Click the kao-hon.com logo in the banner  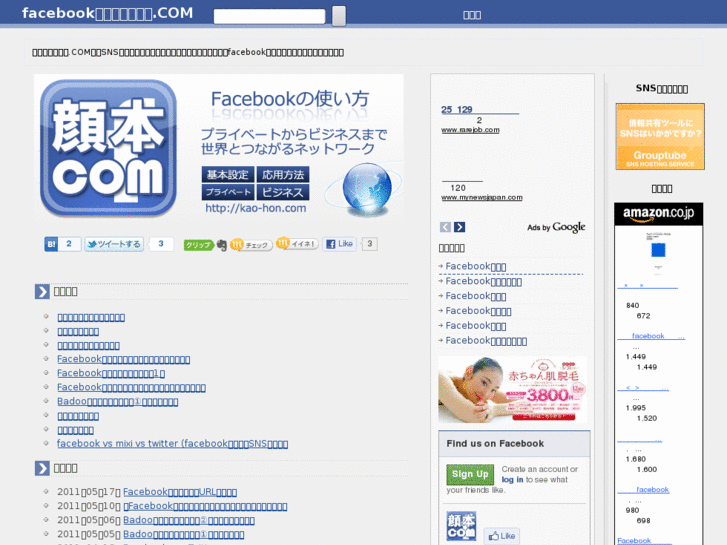pos(108,148)
